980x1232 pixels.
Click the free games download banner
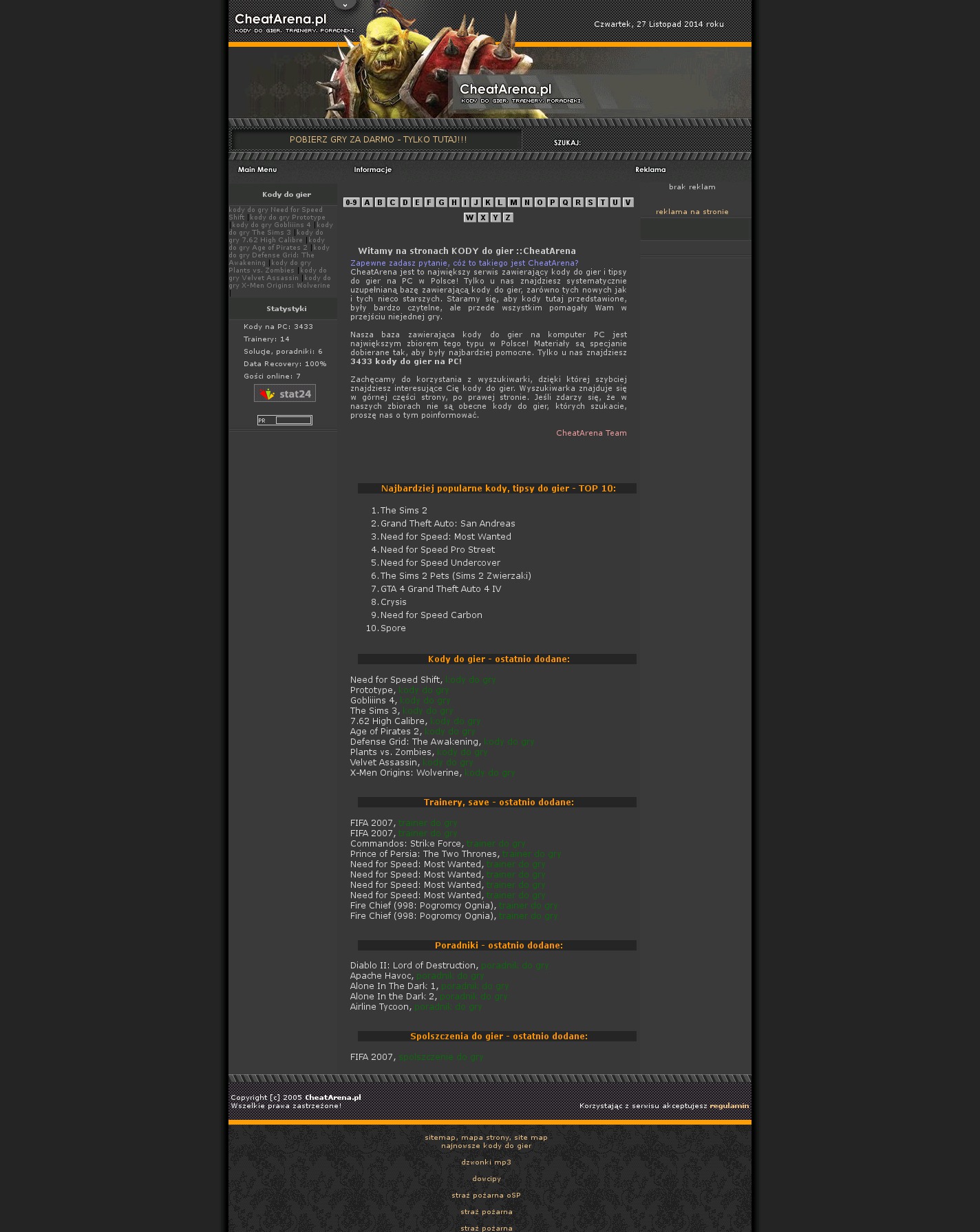(378, 140)
